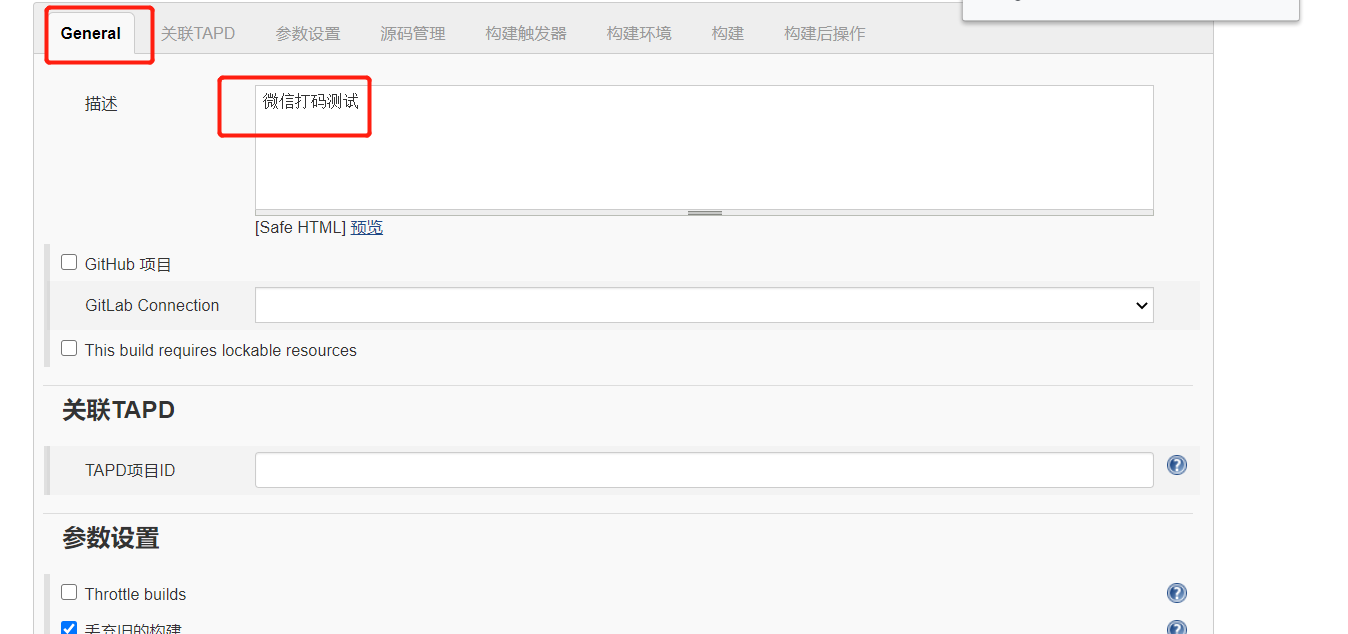Image resolution: width=1348 pixels, height=634 pixels.
Task: Click the textarea resize handle below the description
Action: coord(704,211)
